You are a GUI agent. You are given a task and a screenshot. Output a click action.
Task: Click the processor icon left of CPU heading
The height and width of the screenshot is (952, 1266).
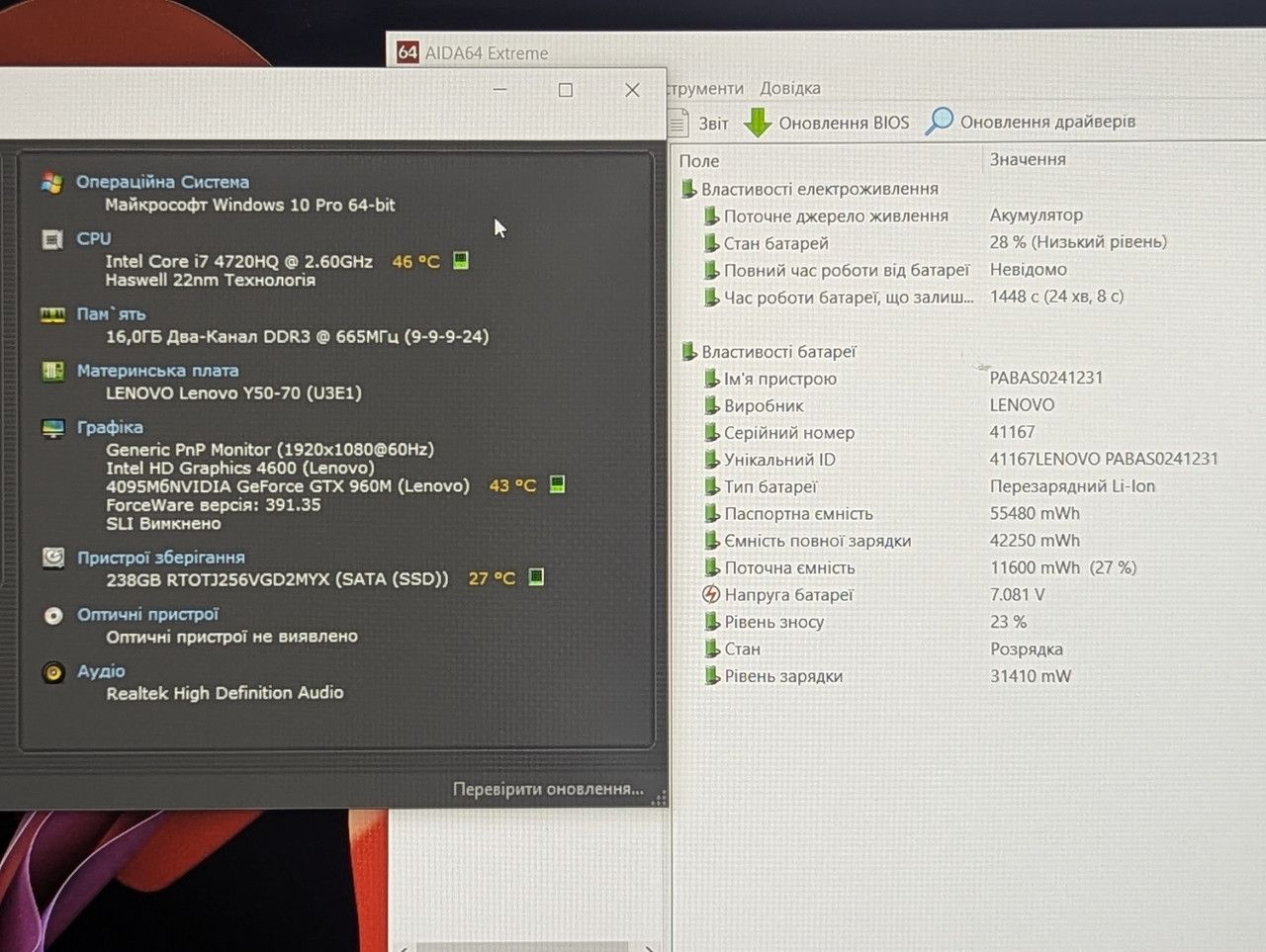point(52,239)
